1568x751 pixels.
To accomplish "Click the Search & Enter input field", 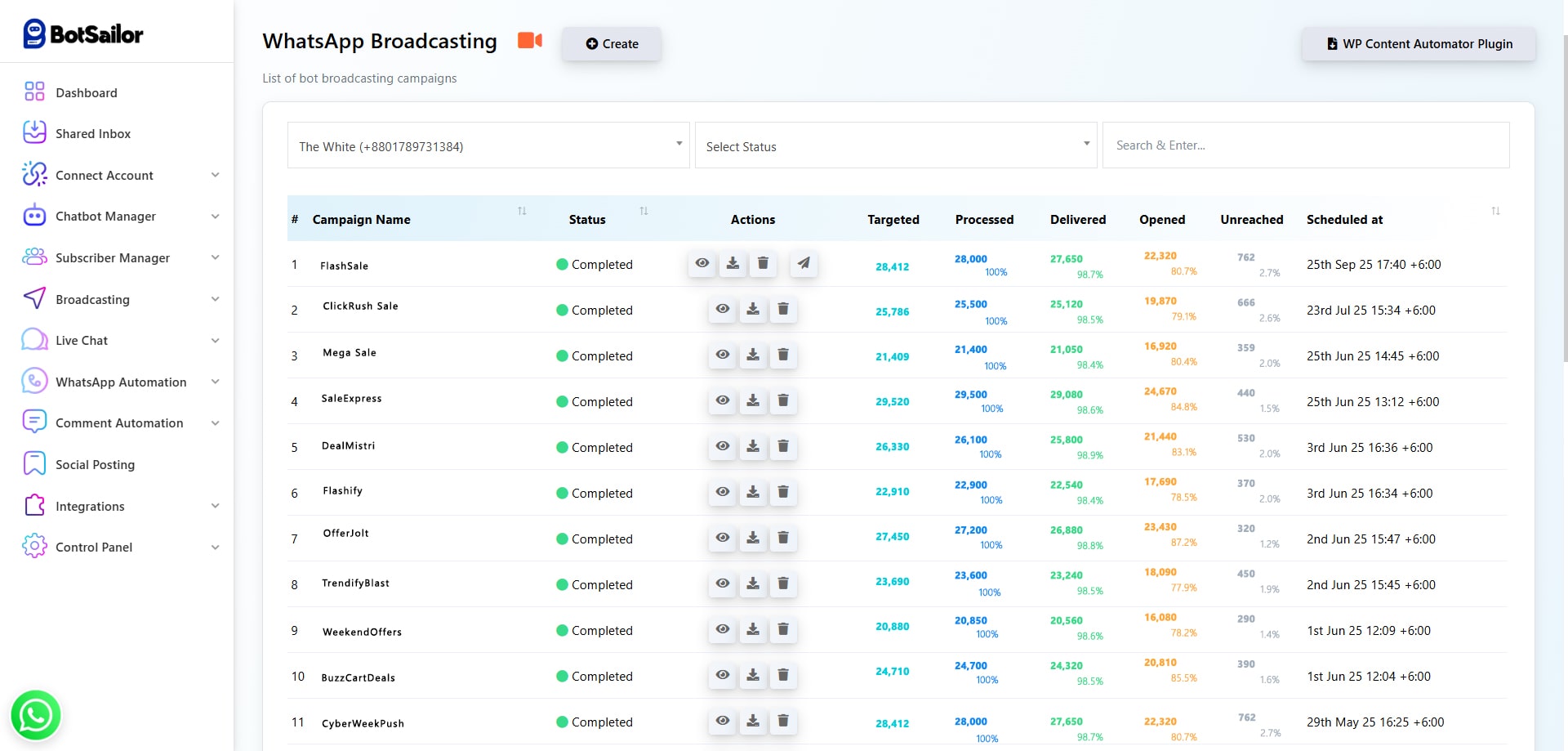I will coord(1305,145).
